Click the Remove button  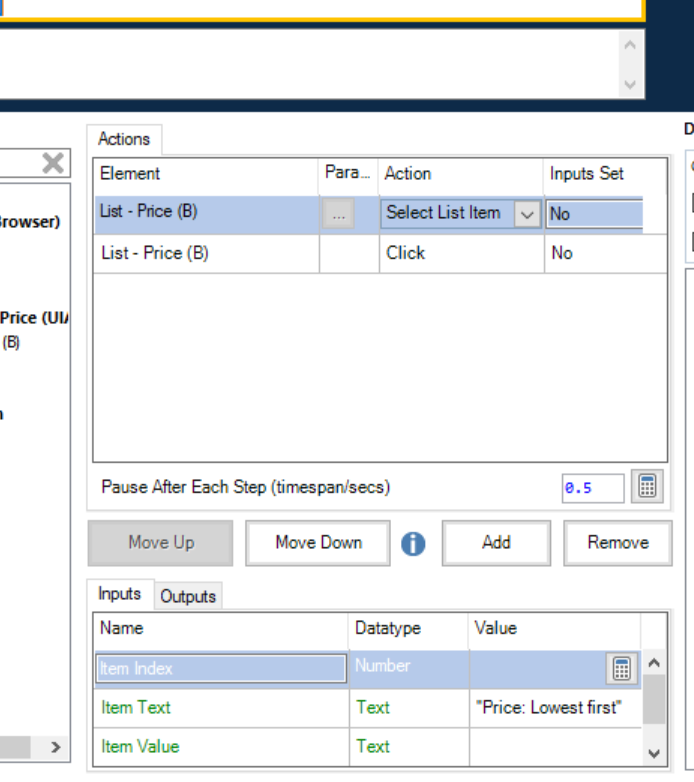click(x=618, y=543)
